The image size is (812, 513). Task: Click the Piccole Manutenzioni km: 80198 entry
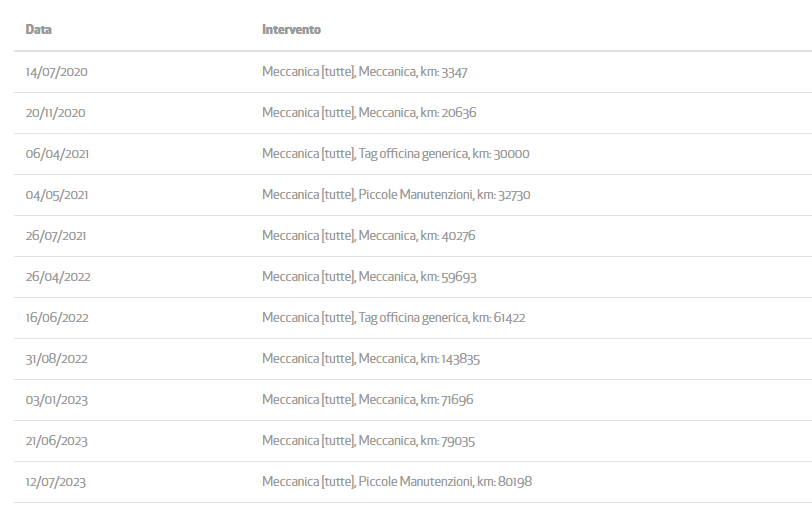(397, 482)
